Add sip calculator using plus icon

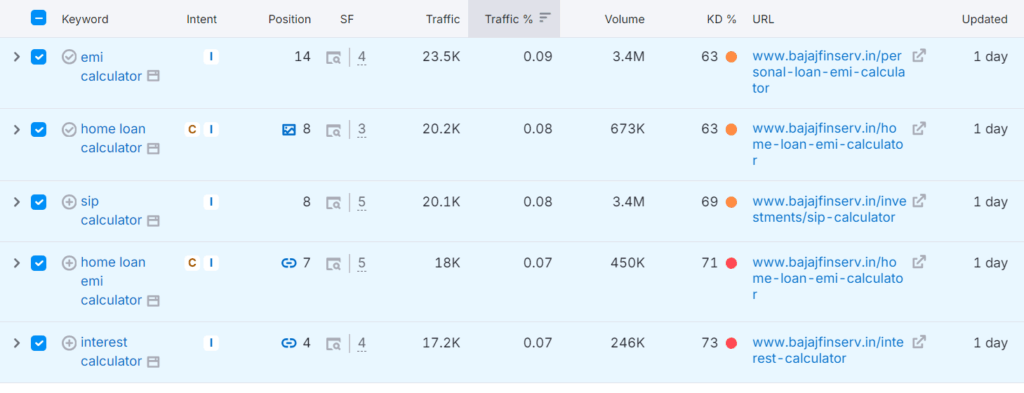tap(69, 202)
